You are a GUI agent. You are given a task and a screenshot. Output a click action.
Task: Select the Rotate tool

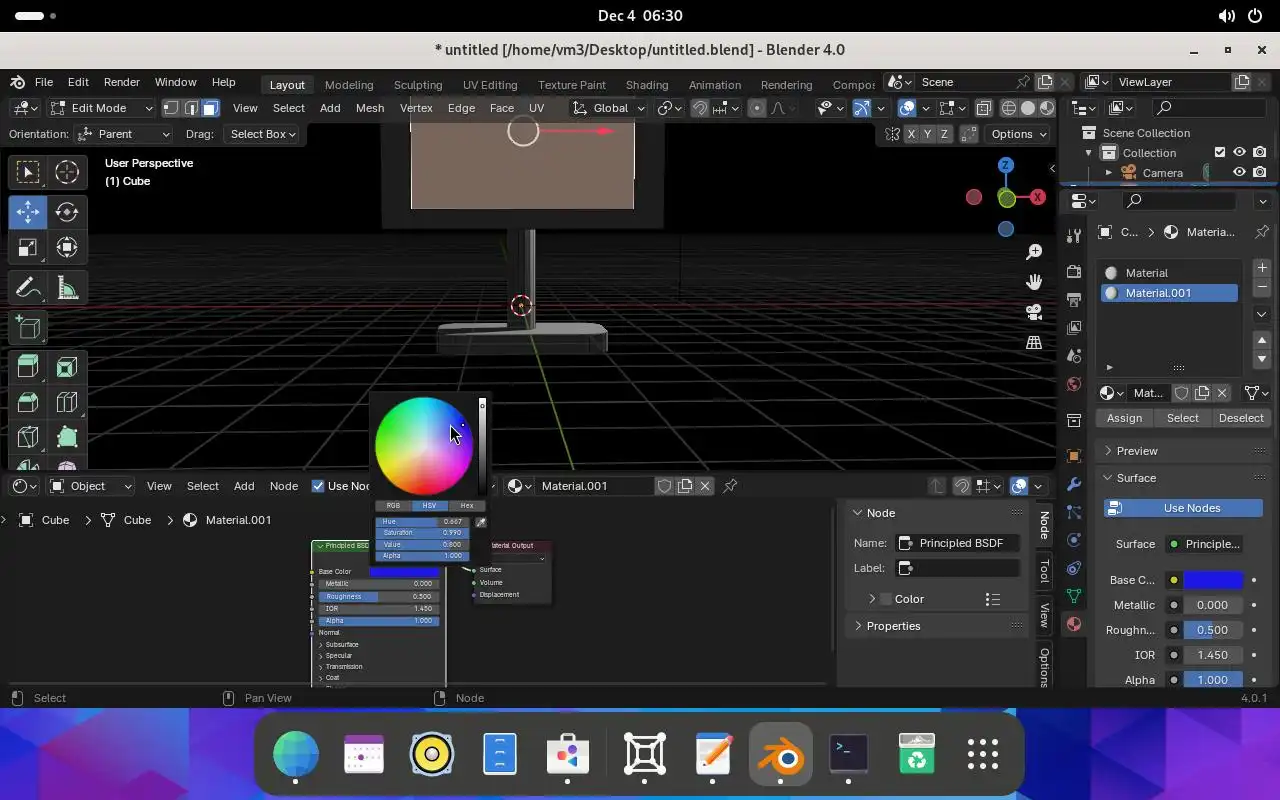point(67,211)
